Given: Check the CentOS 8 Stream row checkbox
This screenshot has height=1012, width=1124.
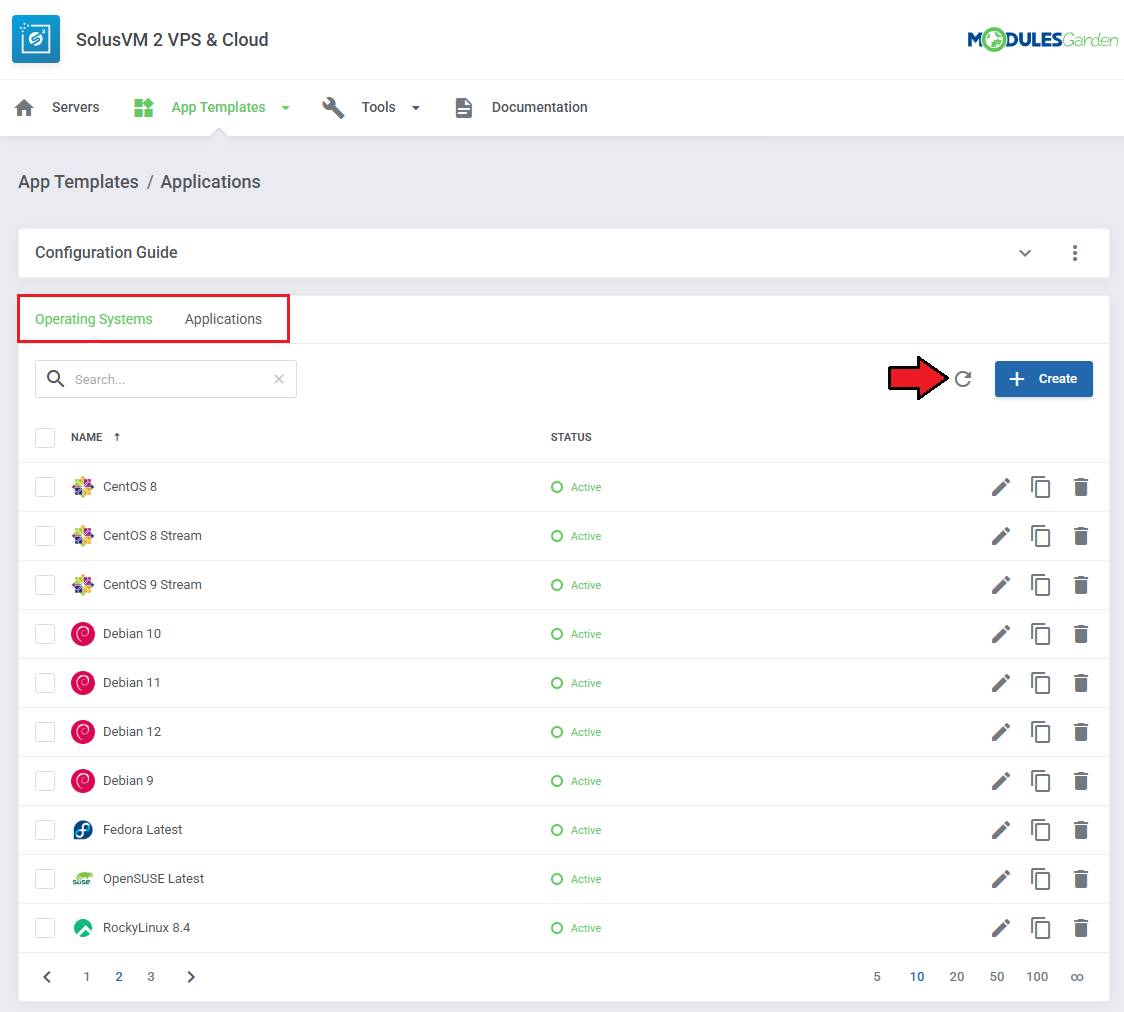Looking at the screenshot, I should 45,536.
